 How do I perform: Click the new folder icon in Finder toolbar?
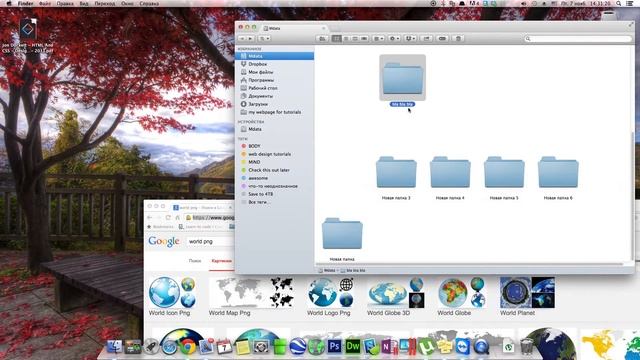tap(322, 38)
